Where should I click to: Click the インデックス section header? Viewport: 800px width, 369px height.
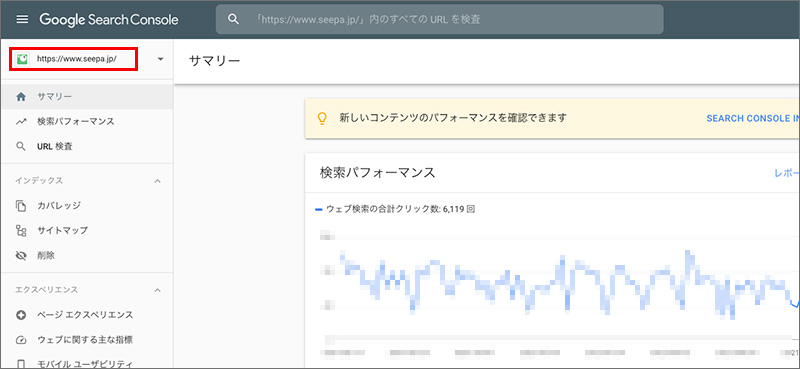[x=39, y=181]
